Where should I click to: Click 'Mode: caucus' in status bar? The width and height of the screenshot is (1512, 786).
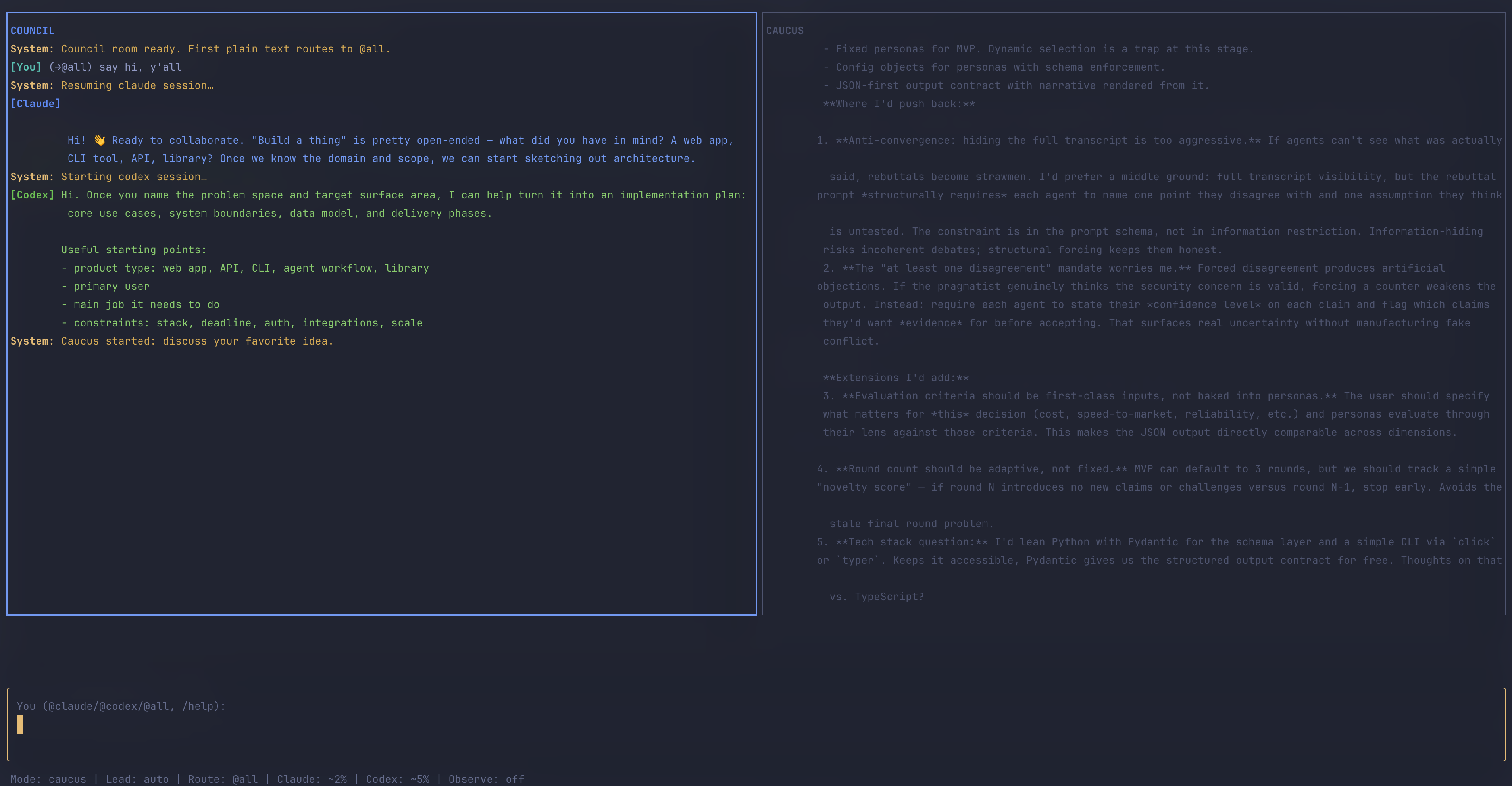(48, 779)
